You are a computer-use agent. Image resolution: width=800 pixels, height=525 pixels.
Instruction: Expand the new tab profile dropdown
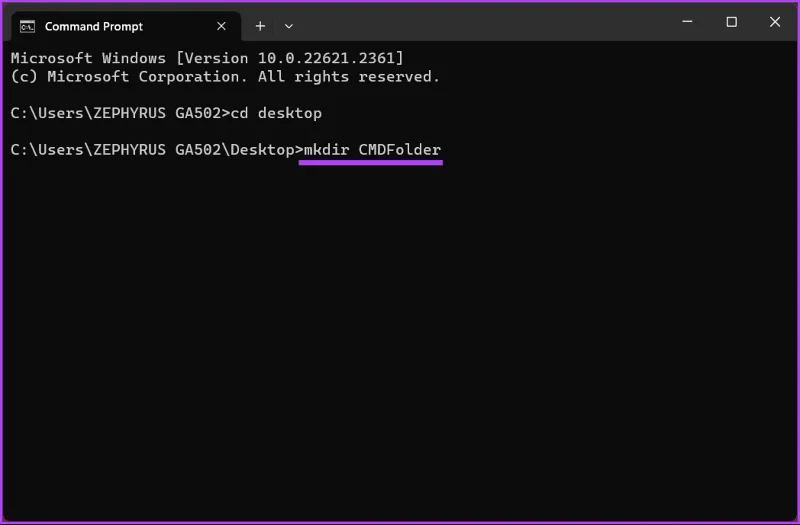(289, 26)
